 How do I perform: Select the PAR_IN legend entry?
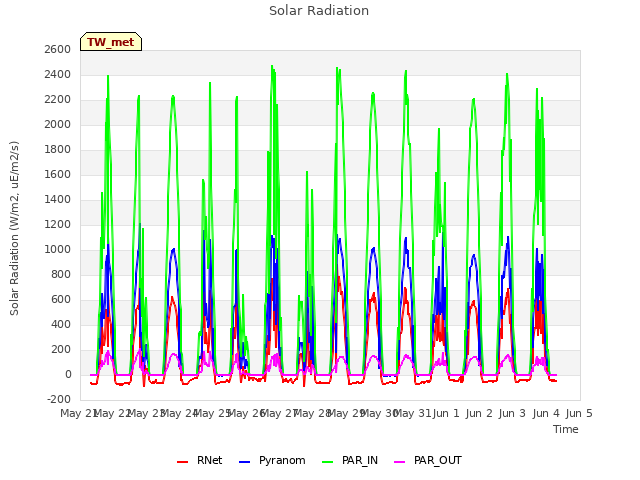click(x=350, y=460)
